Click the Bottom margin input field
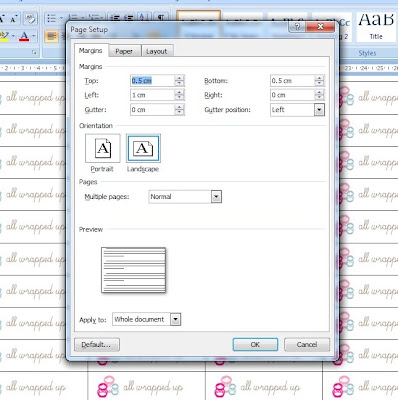This screenshot has width=398, height=400. click(x=292, y=81)
